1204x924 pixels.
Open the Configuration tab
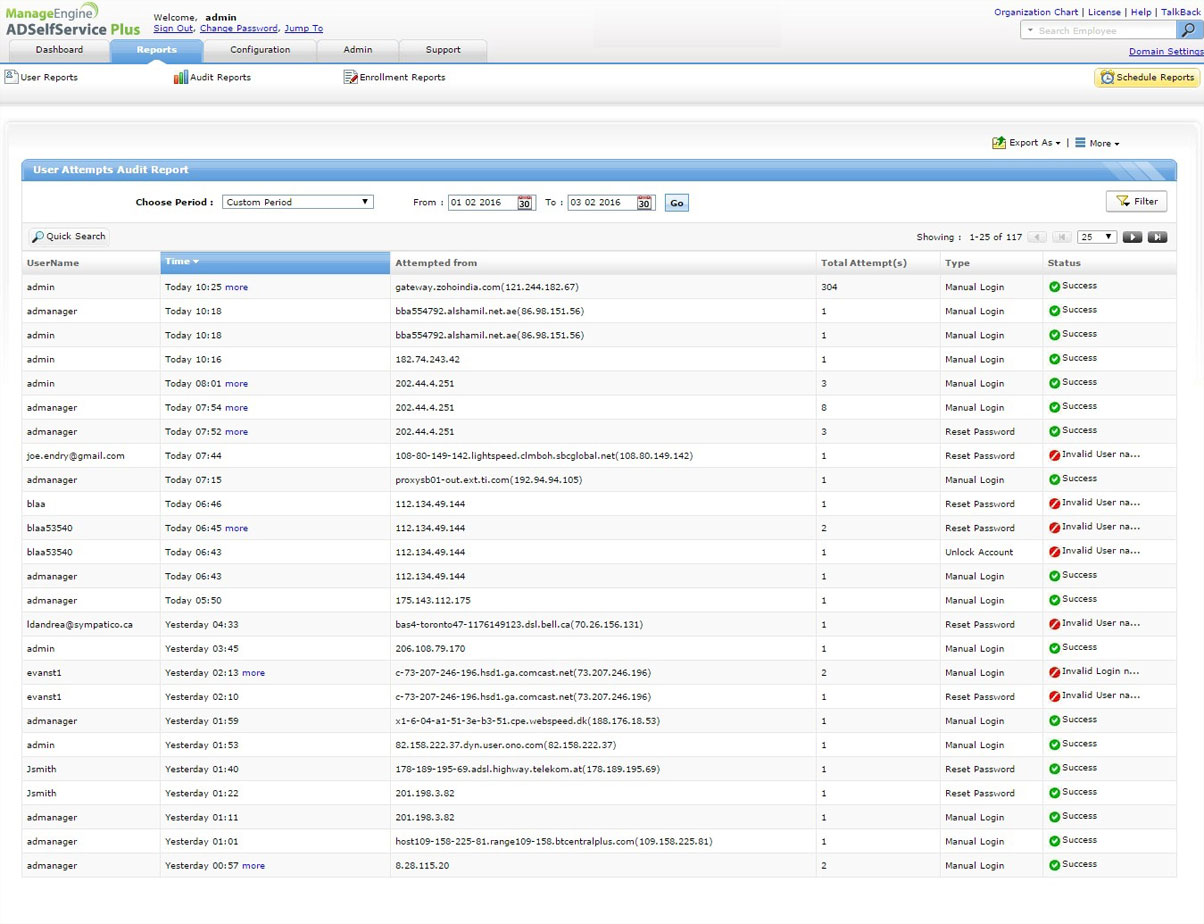[260, 50]
